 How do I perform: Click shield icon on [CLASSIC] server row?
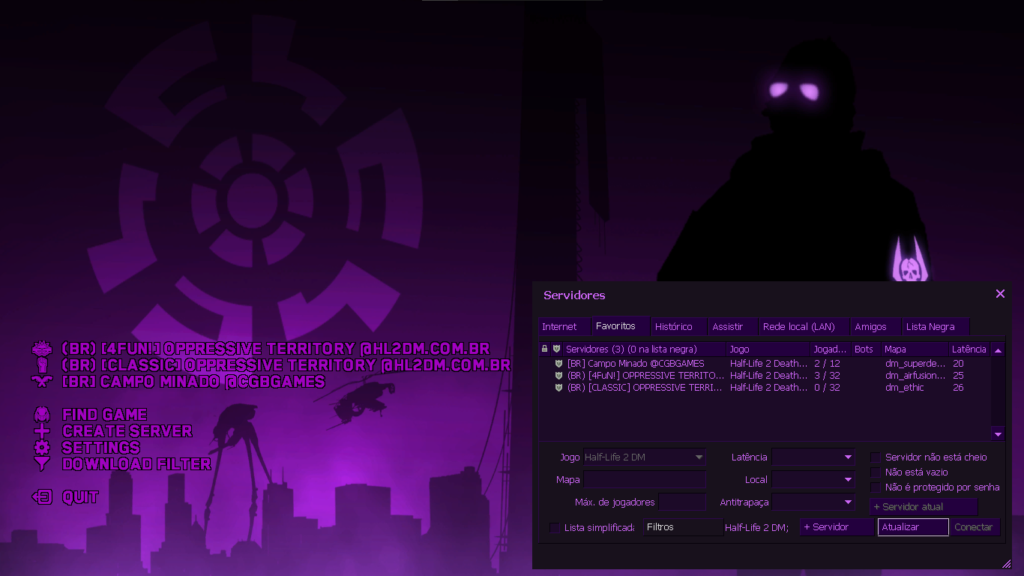558,388
